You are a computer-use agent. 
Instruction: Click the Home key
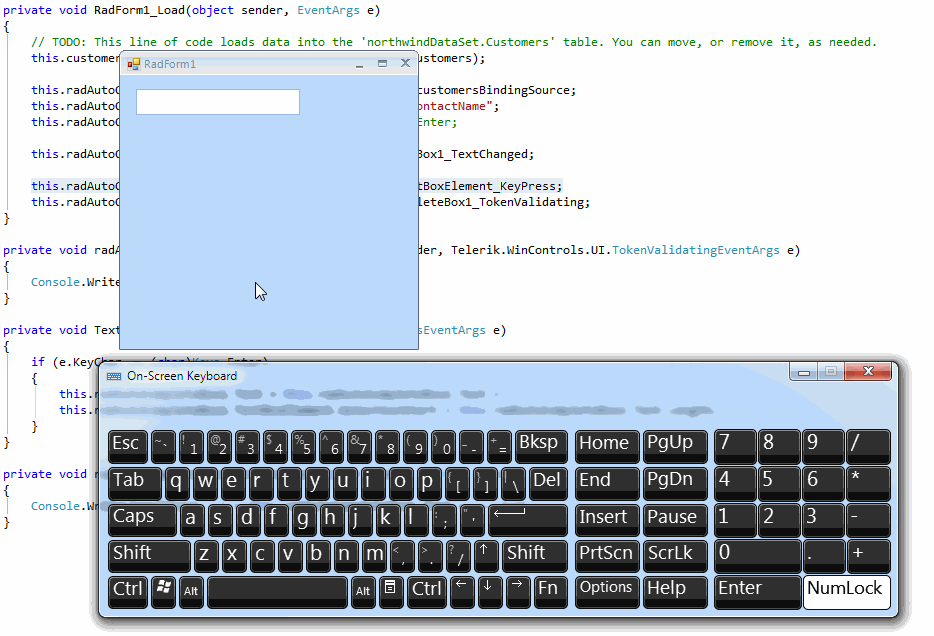(x=607, y=446)
